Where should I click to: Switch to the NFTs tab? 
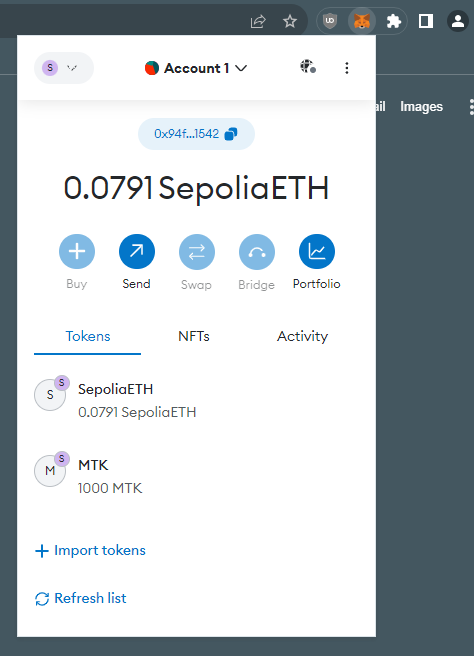194,336
